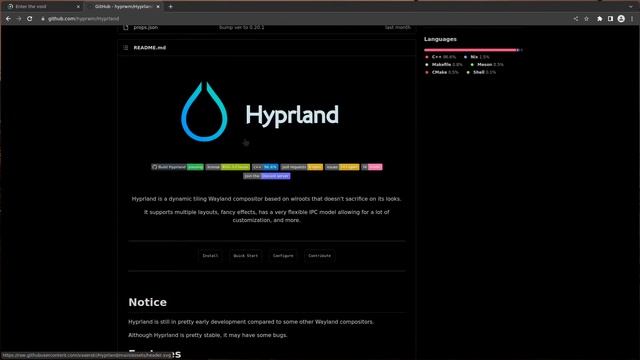View site info via the padlock icon
Image resolution: width=640 pixels, height=360 pixels.
43,19
